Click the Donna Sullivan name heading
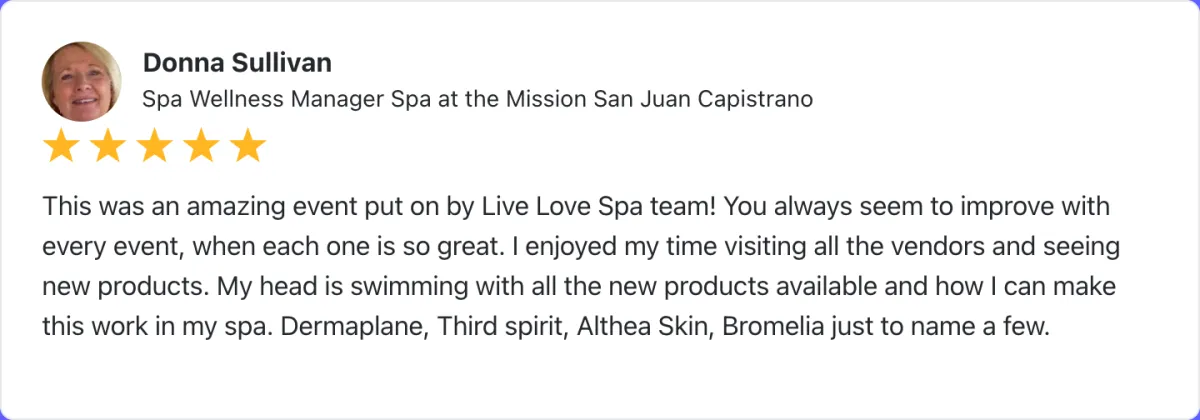 click(237, 63)
